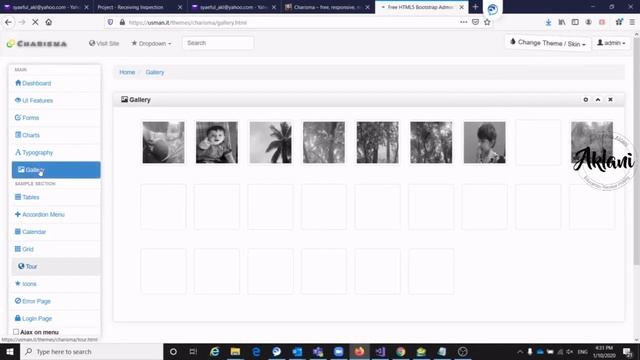
Task: Open the Windows Start menu
Action: tap(10, 351)
